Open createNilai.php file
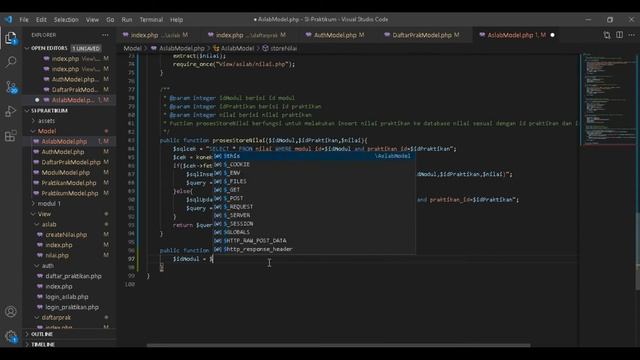Screen dimensions: 640x360 (66, 235)
